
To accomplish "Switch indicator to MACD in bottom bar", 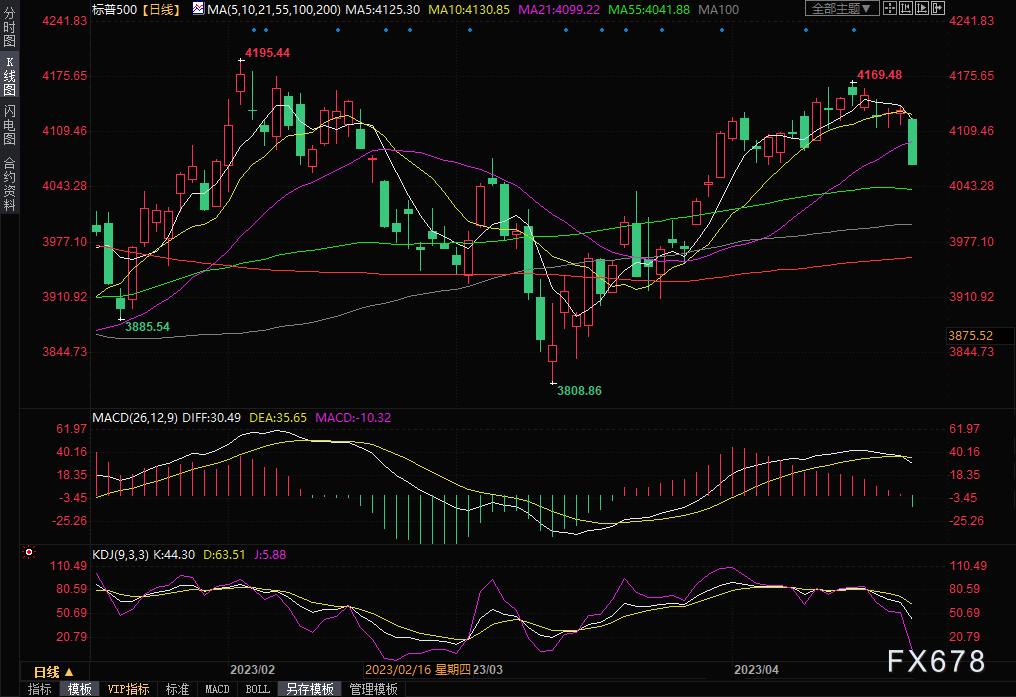I will click(217, 689).
